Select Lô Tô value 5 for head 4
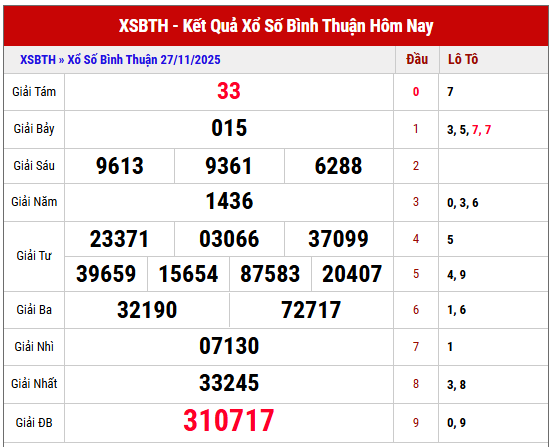552x447 pixels. pyautogui.click(x=450, y=240)
